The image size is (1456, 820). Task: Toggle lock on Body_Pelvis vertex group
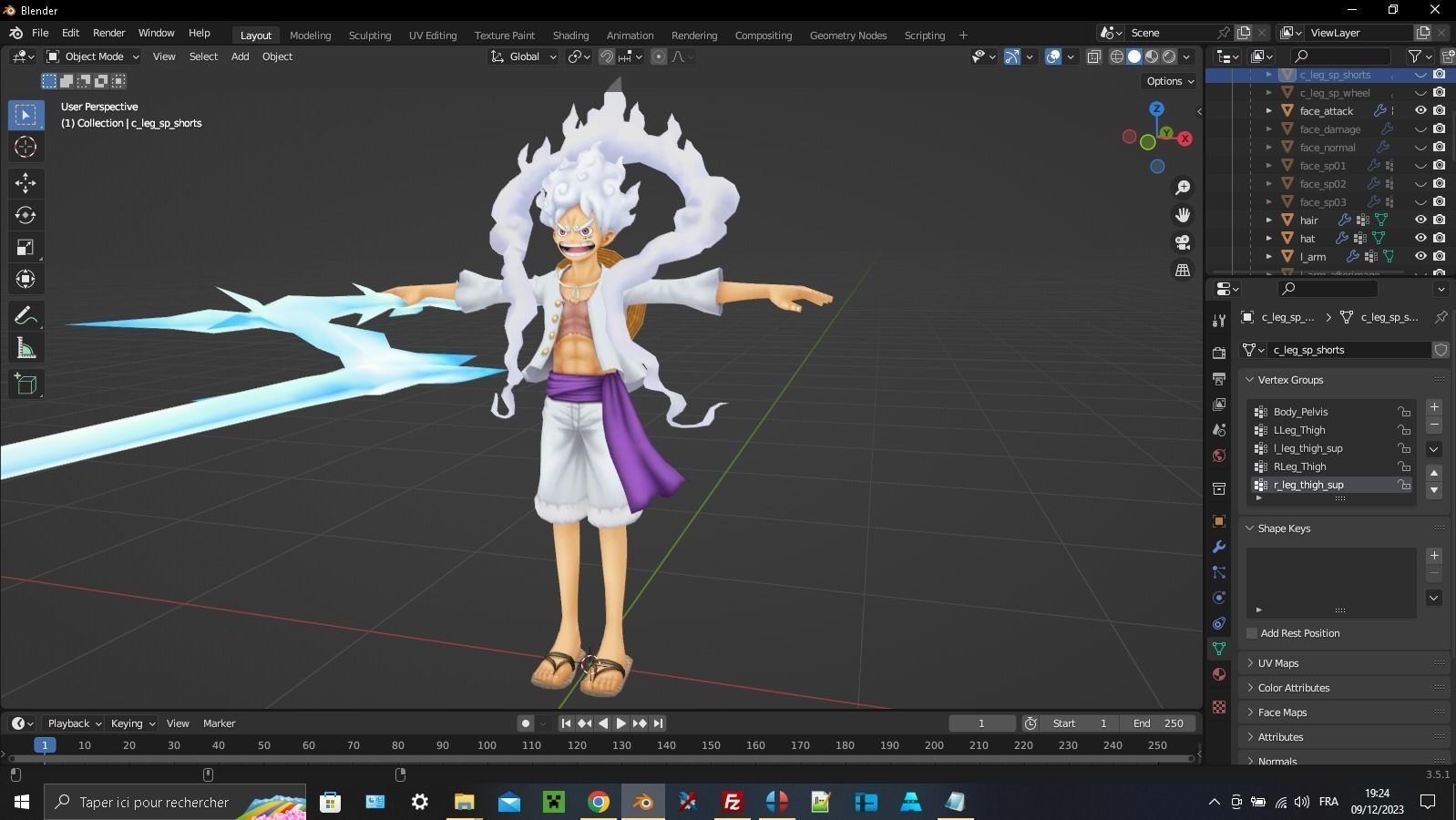pyautogui.click(x=1404, y=412)
